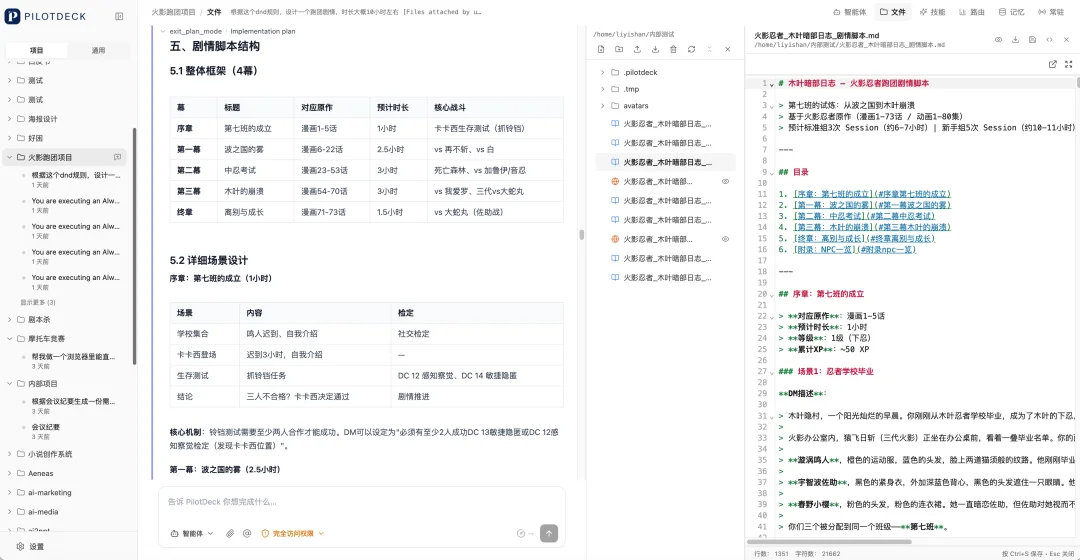The width and height of the screenshot is (1080, 560).
Task: Click trash delete icon in file panel
Action: tap(673, 50)
